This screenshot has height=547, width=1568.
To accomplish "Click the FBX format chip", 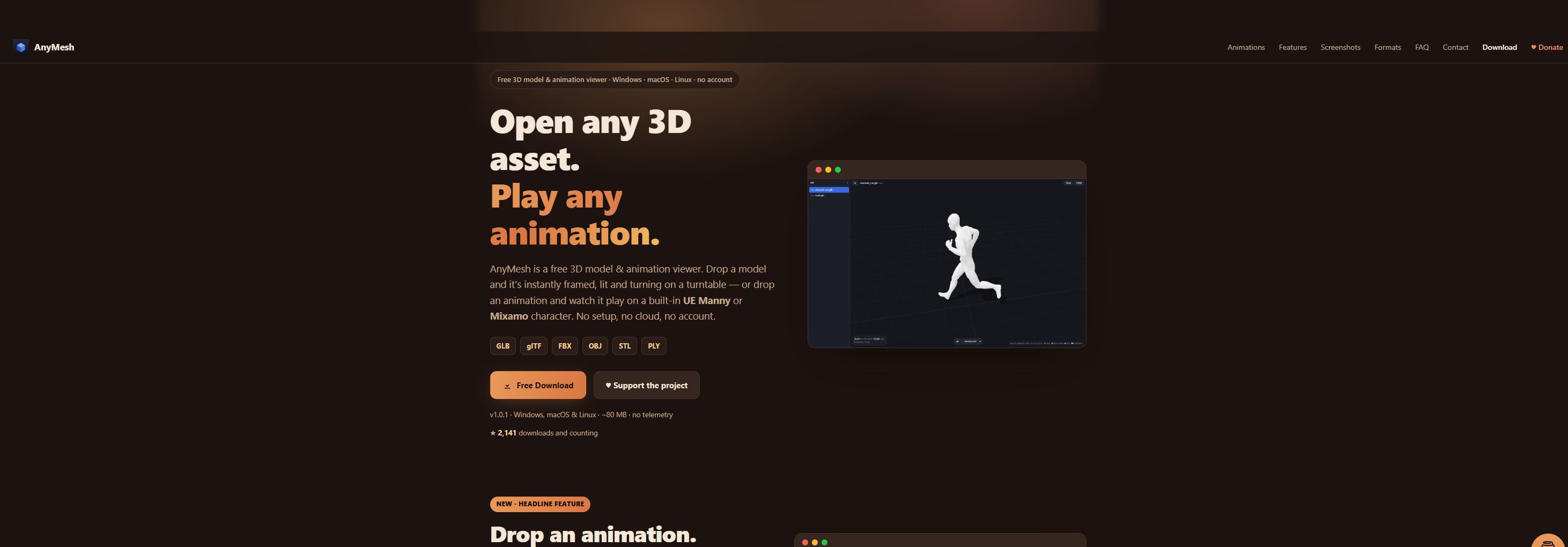I will (565, 345).
